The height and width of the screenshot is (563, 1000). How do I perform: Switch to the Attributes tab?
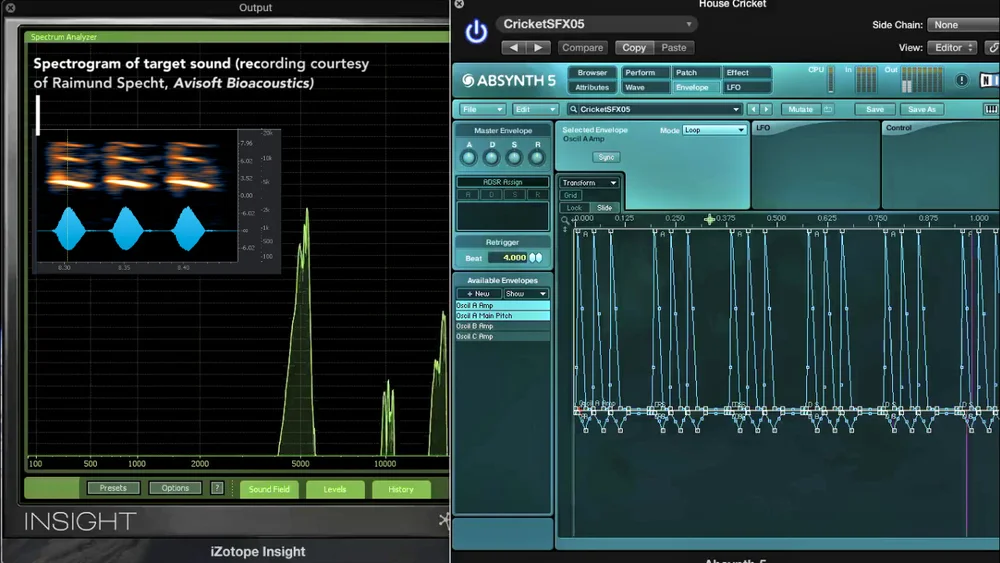point(592,87)
